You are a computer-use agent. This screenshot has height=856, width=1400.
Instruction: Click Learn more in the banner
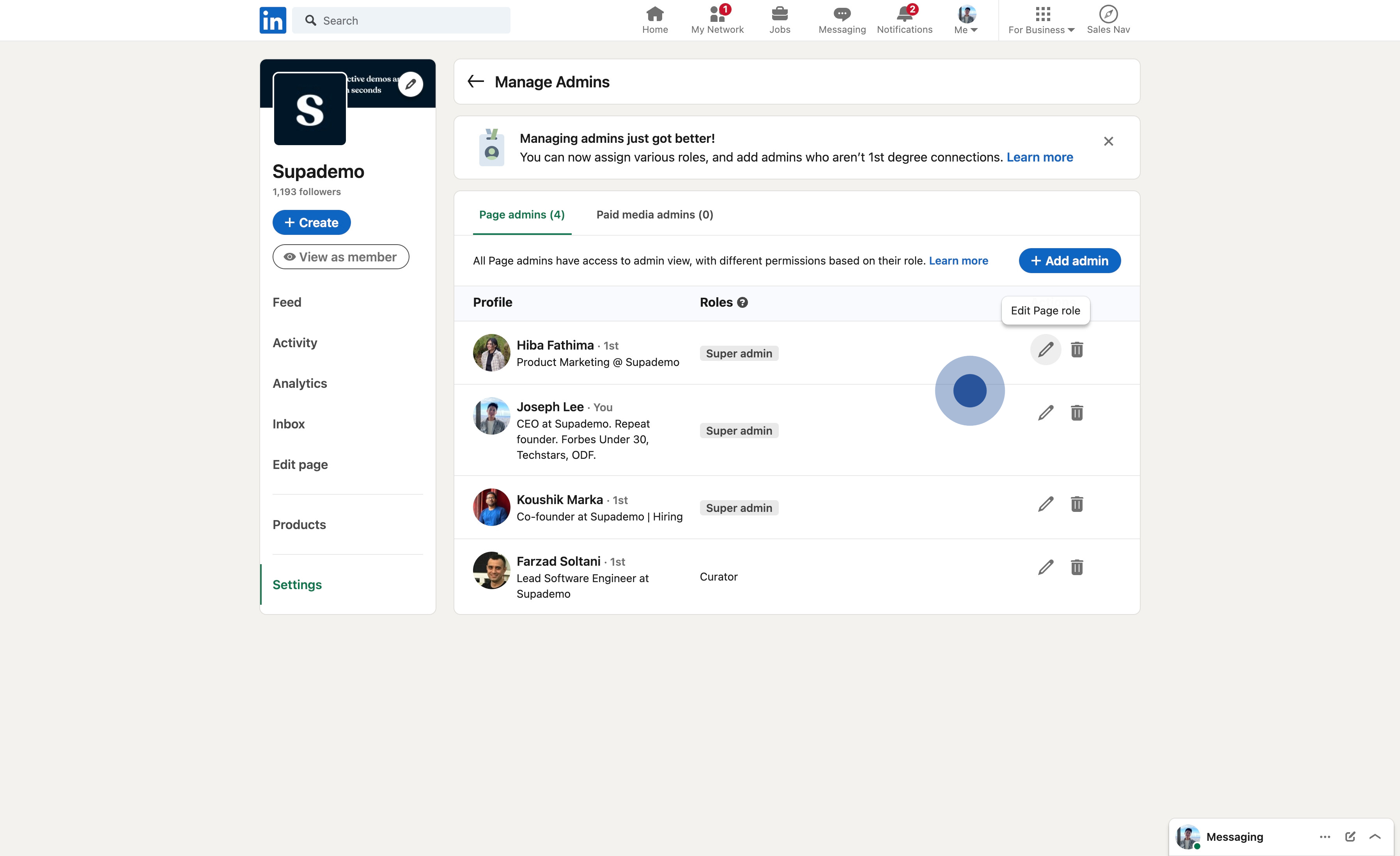click(1040, 157)
